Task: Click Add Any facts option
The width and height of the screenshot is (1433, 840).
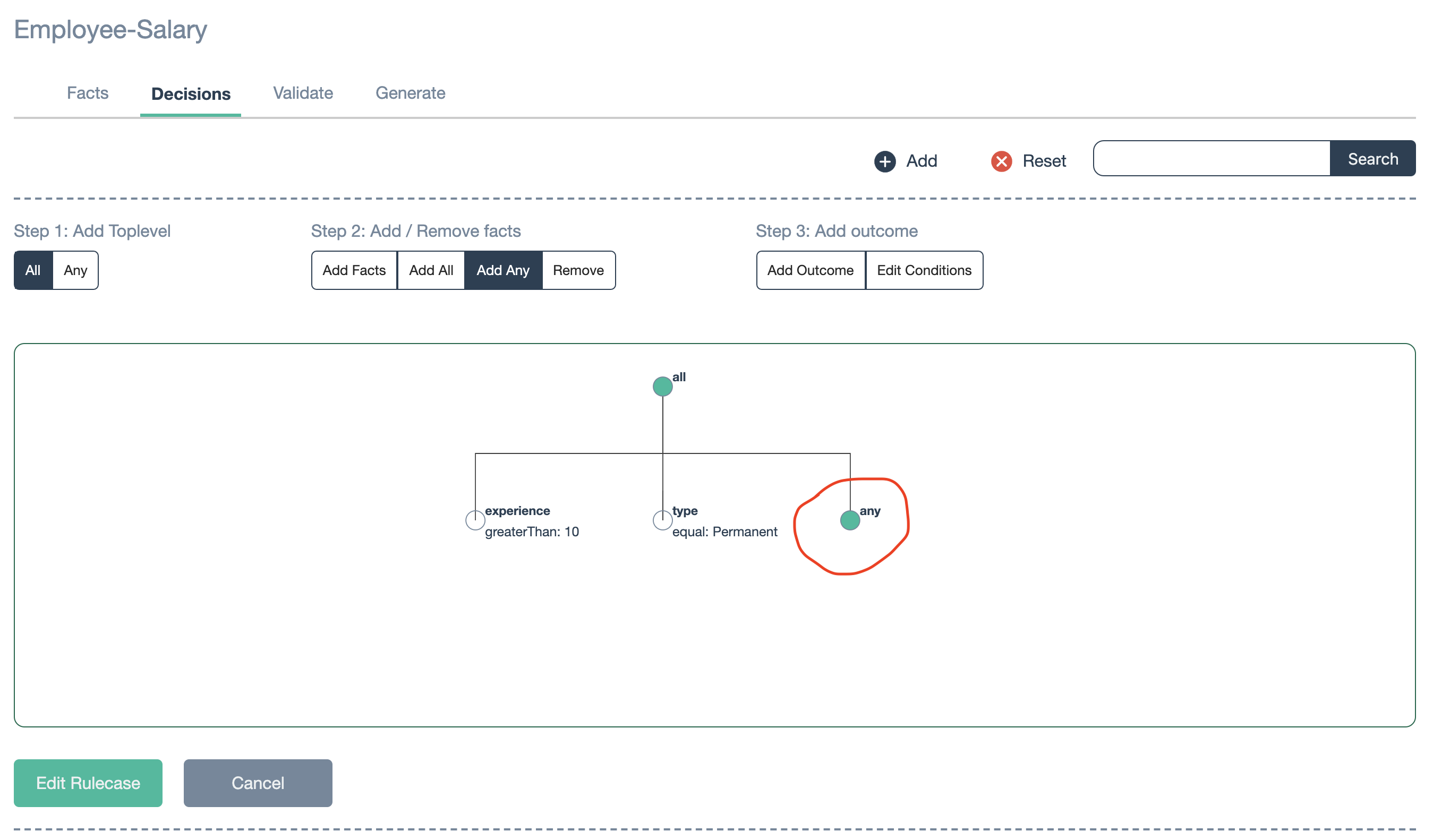Action: point(502,270)
